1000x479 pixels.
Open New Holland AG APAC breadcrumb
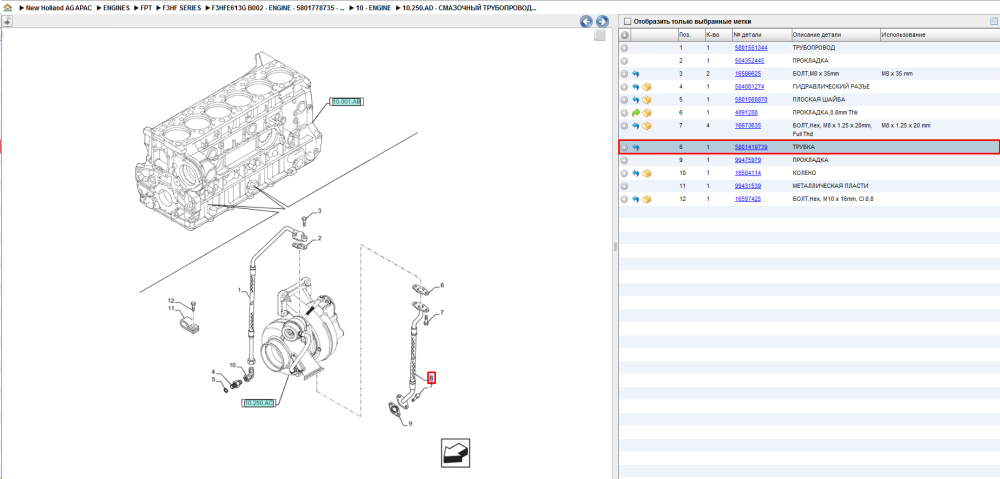[57, 8]
